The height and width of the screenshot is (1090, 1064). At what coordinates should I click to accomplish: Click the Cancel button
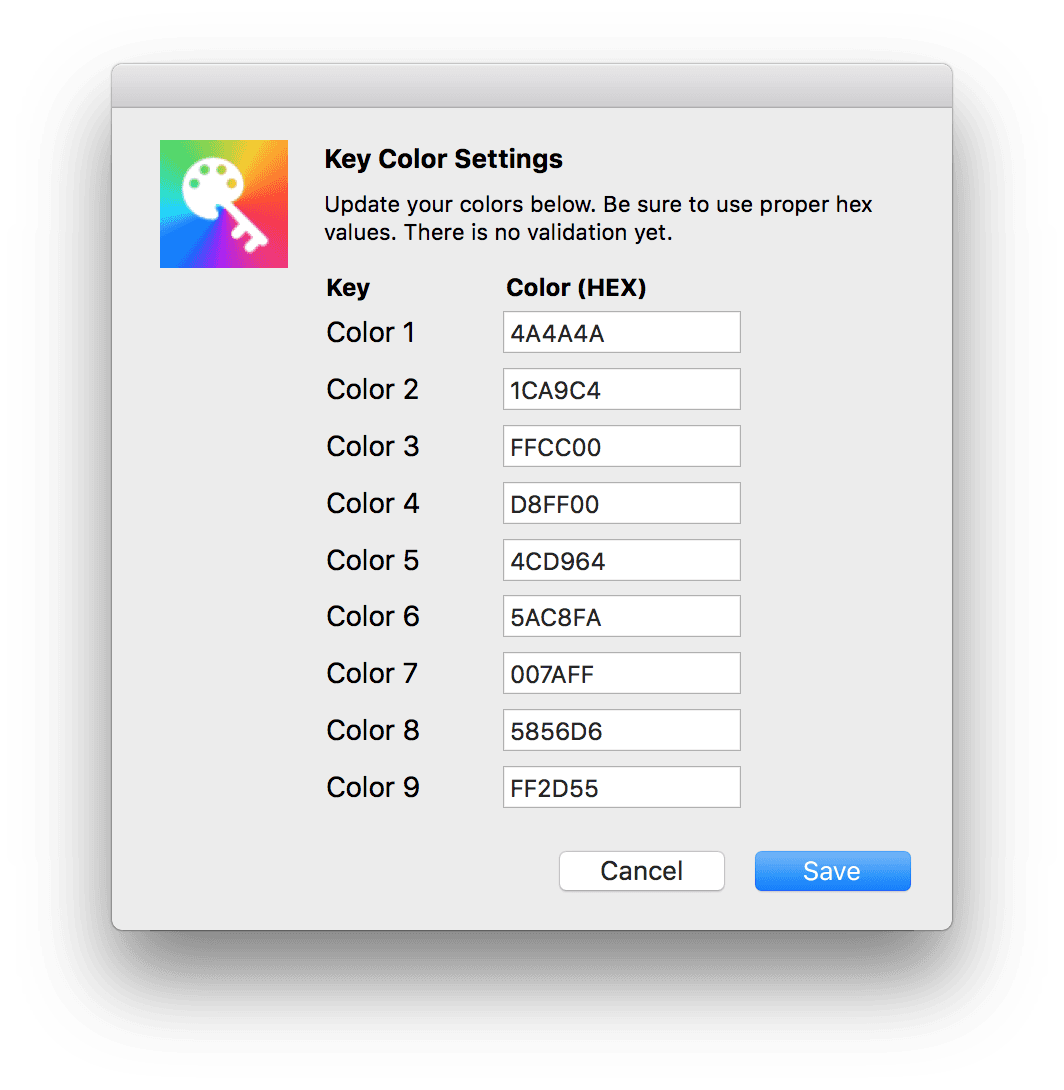tap(641, 870)
